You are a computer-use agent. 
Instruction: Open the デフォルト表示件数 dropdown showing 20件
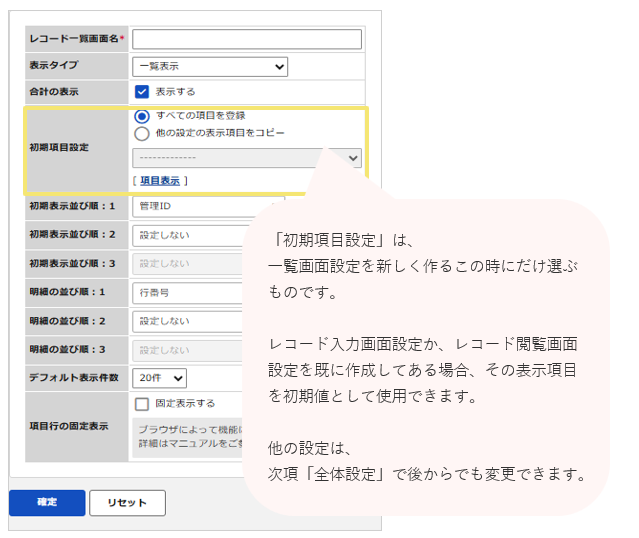[x=159, y=378]
